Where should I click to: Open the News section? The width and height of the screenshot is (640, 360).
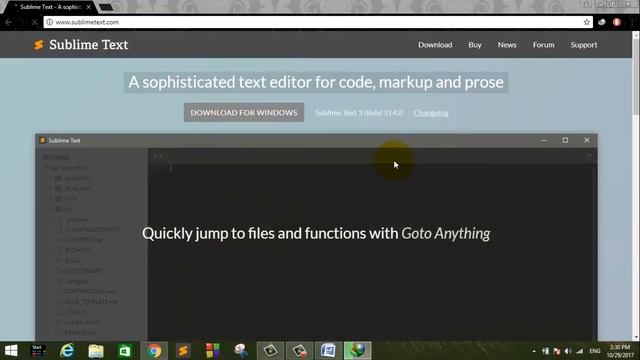[x=507, y=45]
